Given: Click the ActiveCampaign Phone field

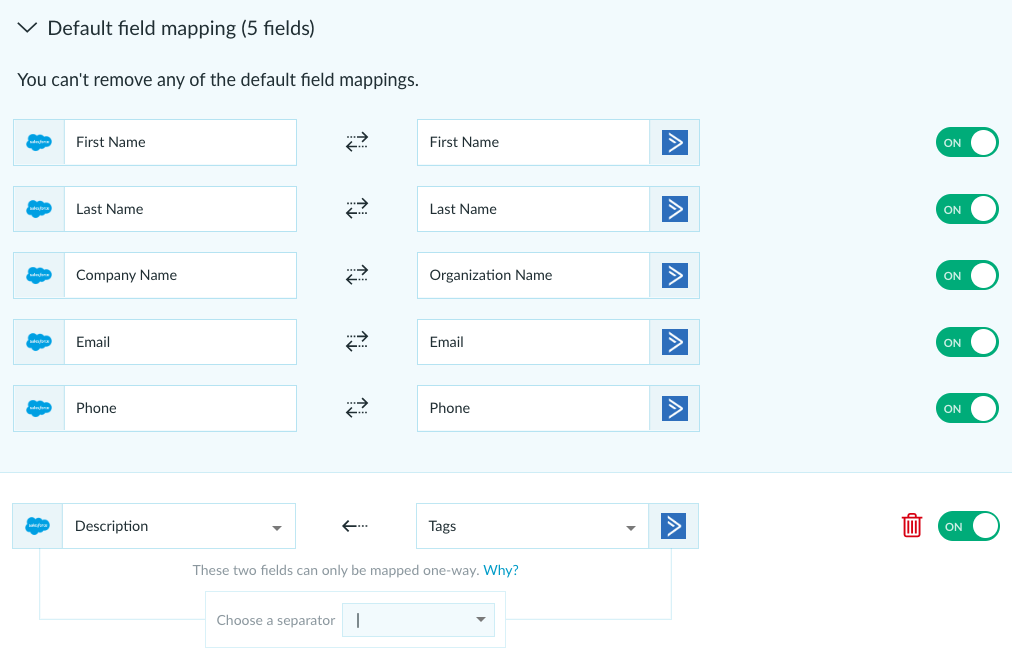Looking at the screenshot, I should coord(533,408).
